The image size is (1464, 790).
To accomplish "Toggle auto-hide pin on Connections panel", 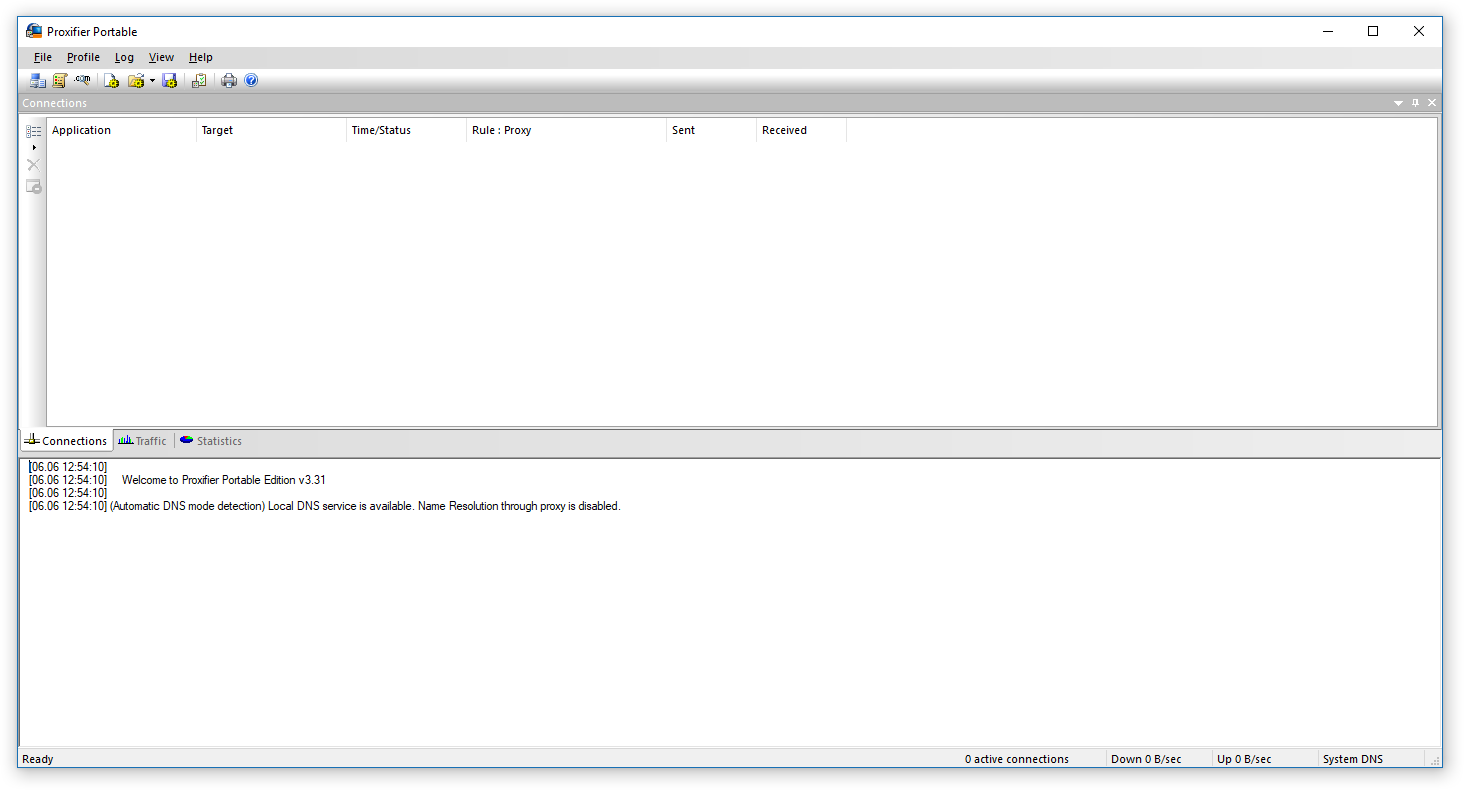I will [x=1415, y=103].
